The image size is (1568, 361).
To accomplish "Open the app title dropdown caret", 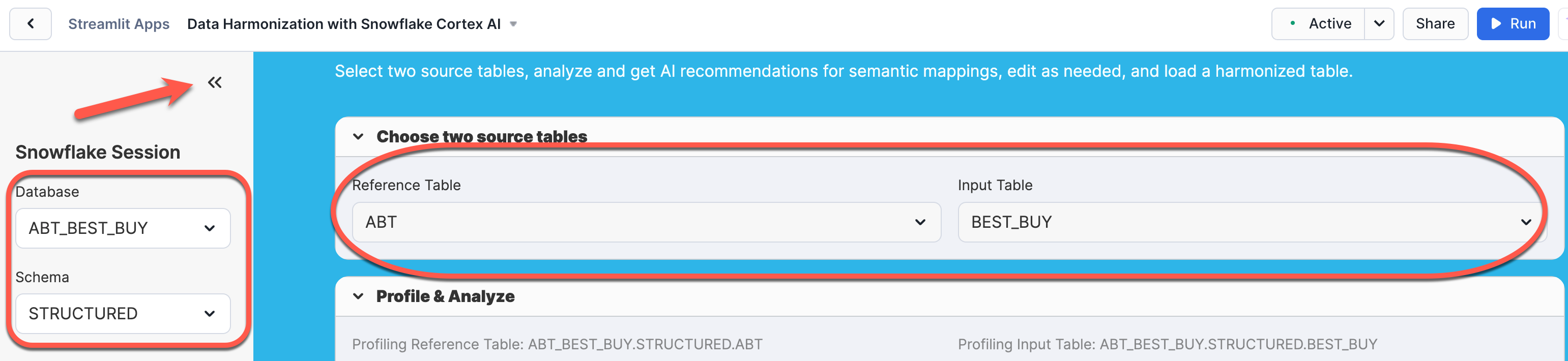I will [x=513, y=24].
